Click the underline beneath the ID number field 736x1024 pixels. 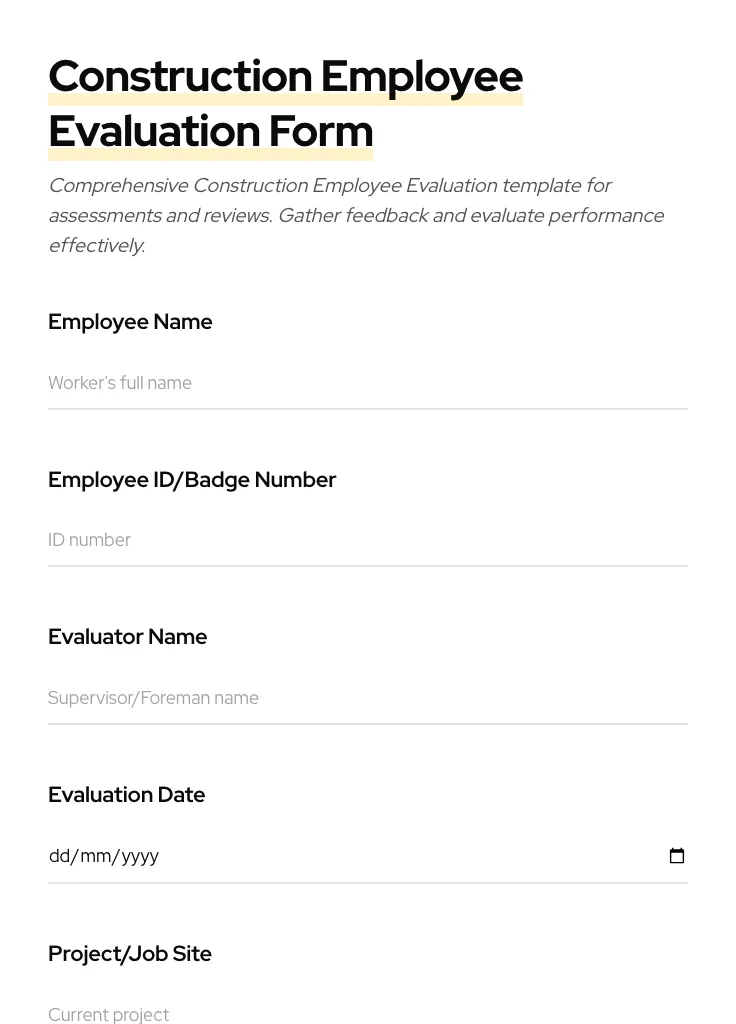(367, 567)
